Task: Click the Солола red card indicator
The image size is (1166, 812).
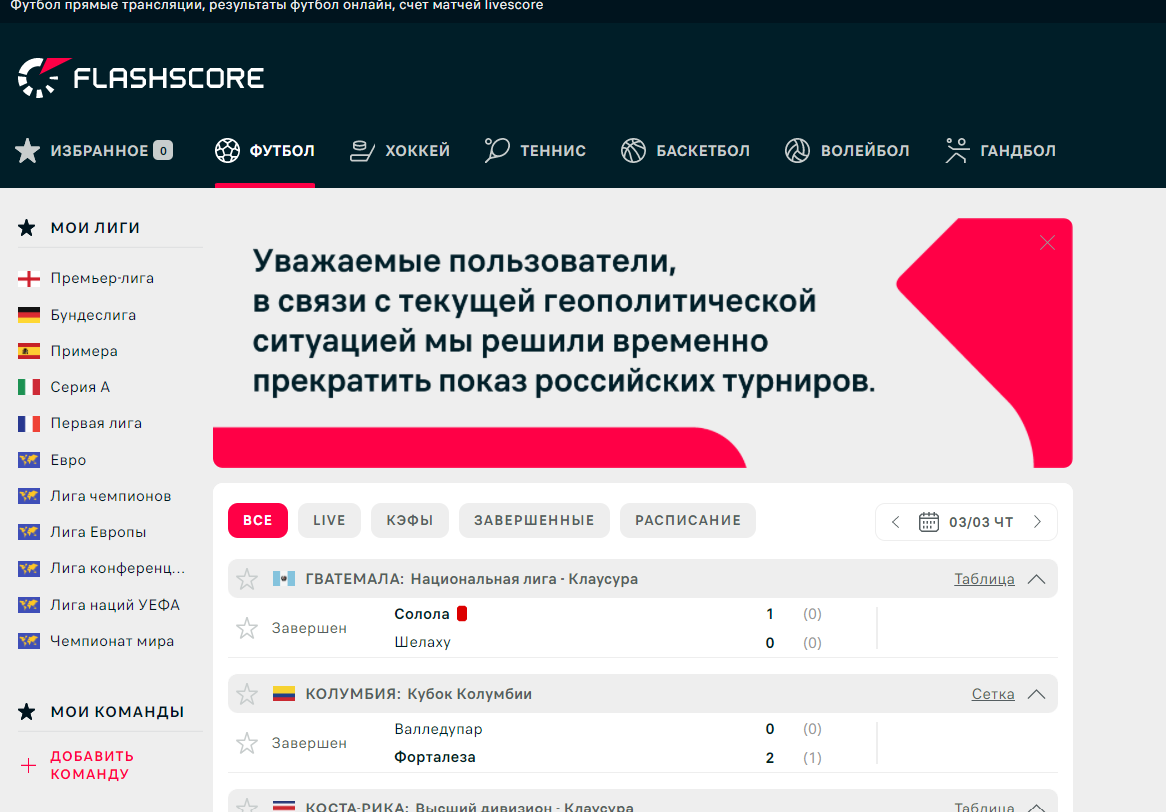Action: pos(462,613)
